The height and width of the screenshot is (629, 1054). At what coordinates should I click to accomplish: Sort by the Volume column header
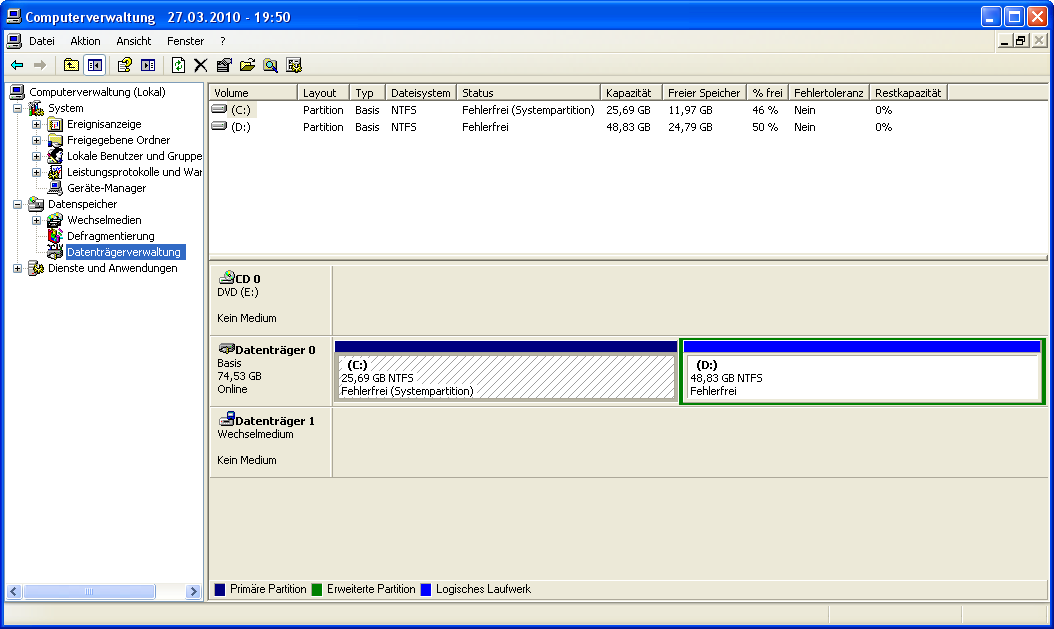coord(253,93)
